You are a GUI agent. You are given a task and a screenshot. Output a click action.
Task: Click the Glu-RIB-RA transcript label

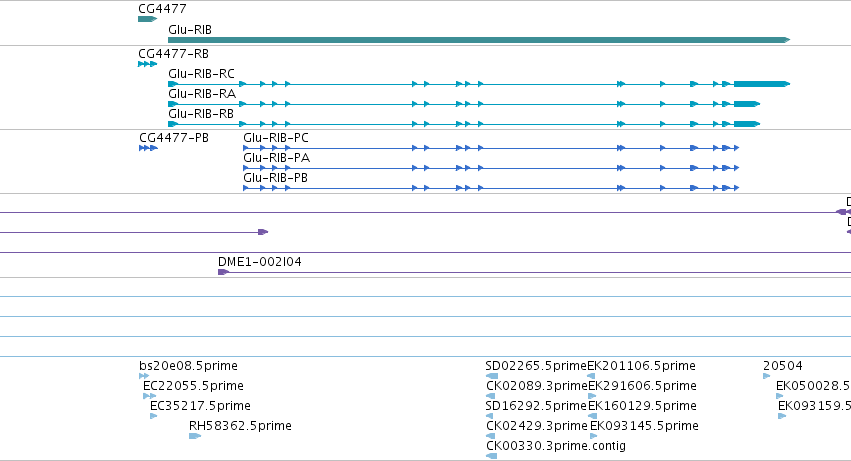[202, 94]
